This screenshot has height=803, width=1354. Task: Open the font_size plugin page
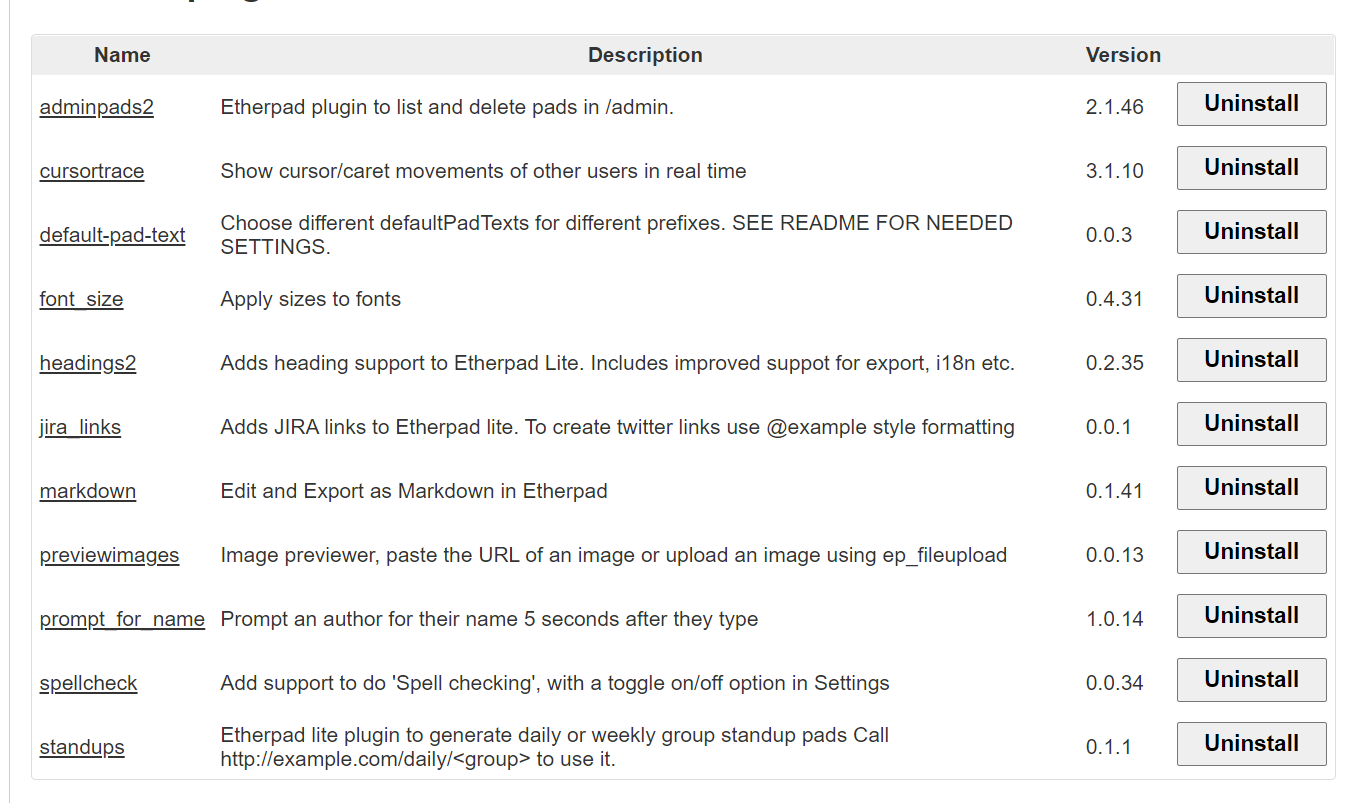(x=81, y=299)
